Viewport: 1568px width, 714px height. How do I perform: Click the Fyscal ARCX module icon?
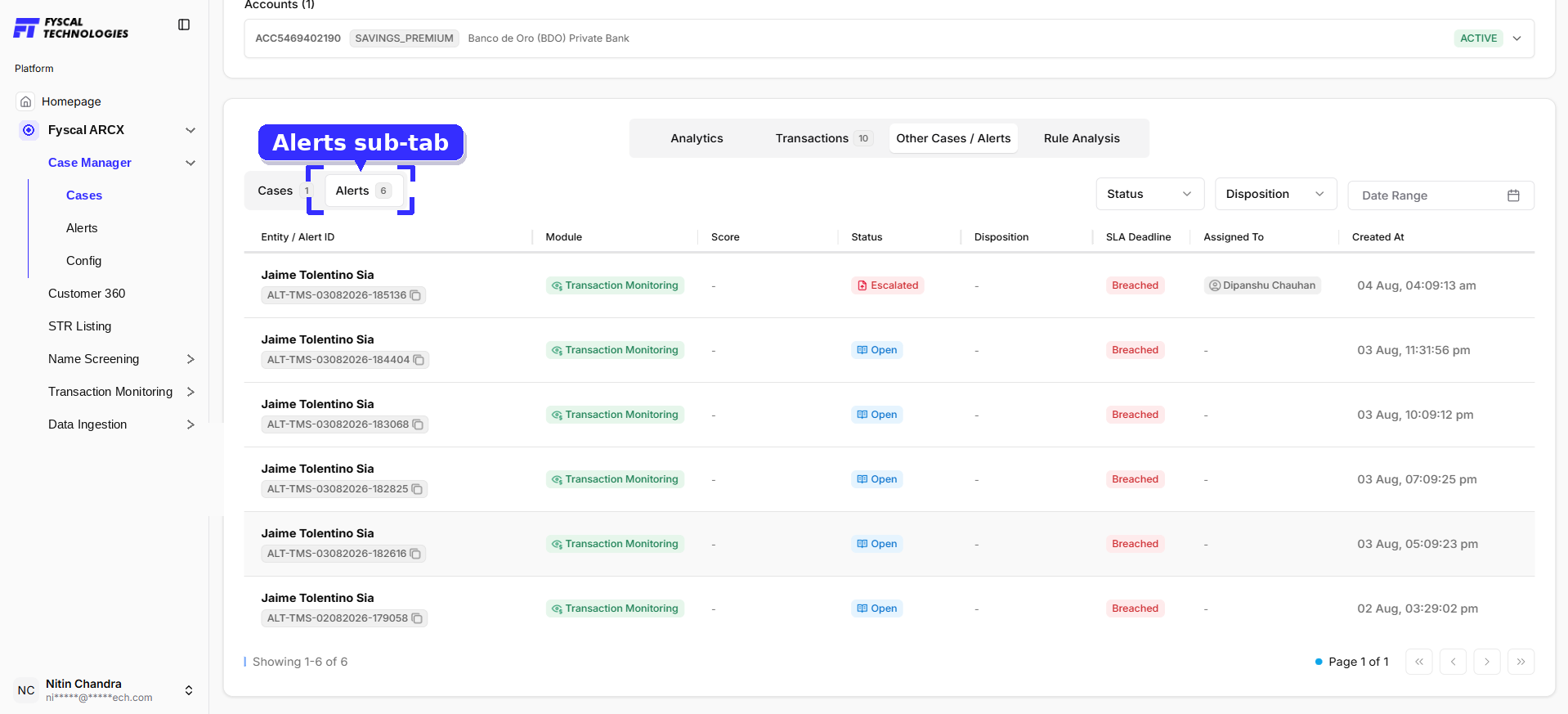[29, 130]
